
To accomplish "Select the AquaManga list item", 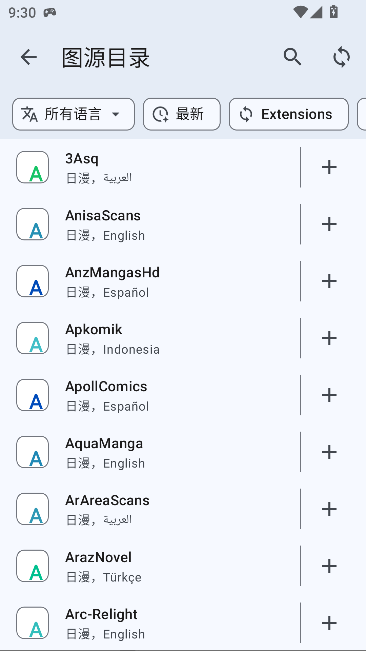I will click(x=150, y=452).
